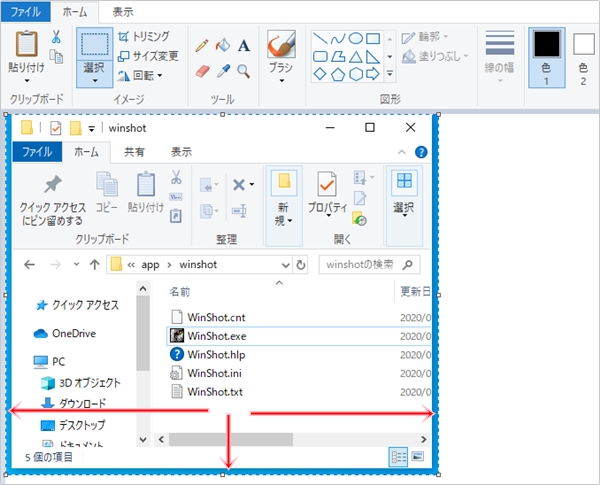Choose the right arrow shape
Screen dimensions: 600x485
tap(373, 74)
